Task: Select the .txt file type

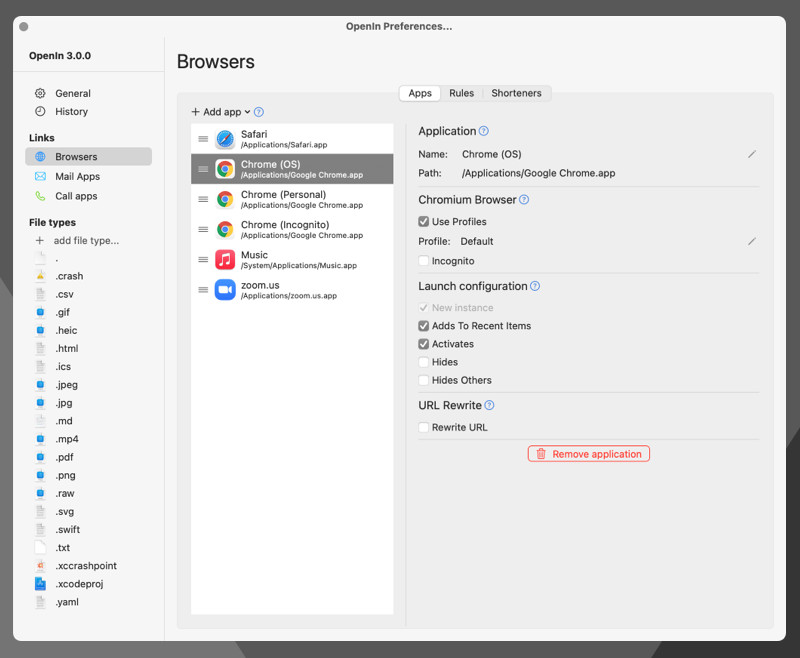Action: pyautogui.click(x=63, y=548)
